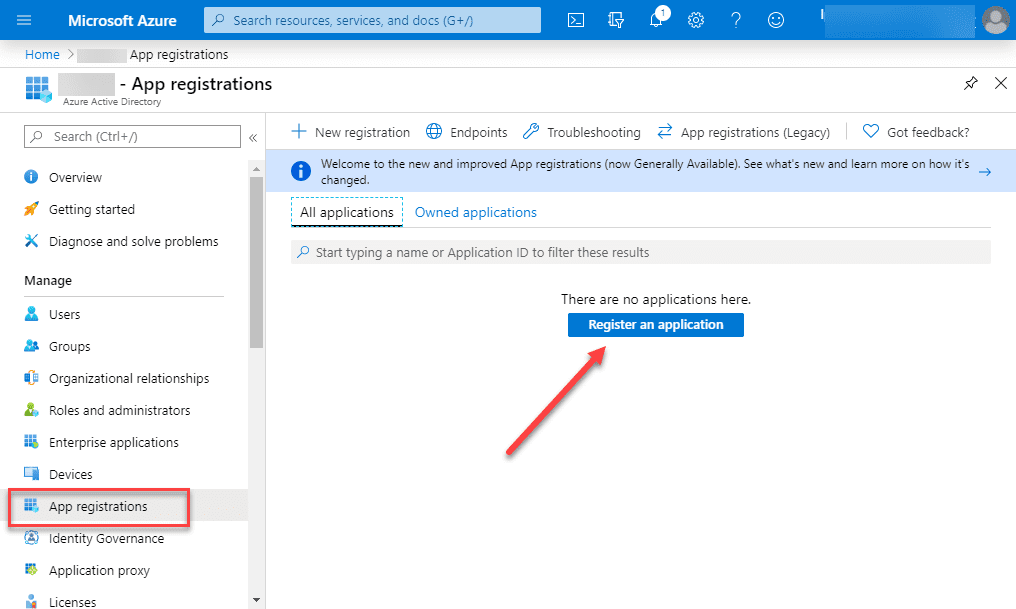This screenshot has width=1016, height=609.
Task: Click the application filter search field
Action: [640, 253]
